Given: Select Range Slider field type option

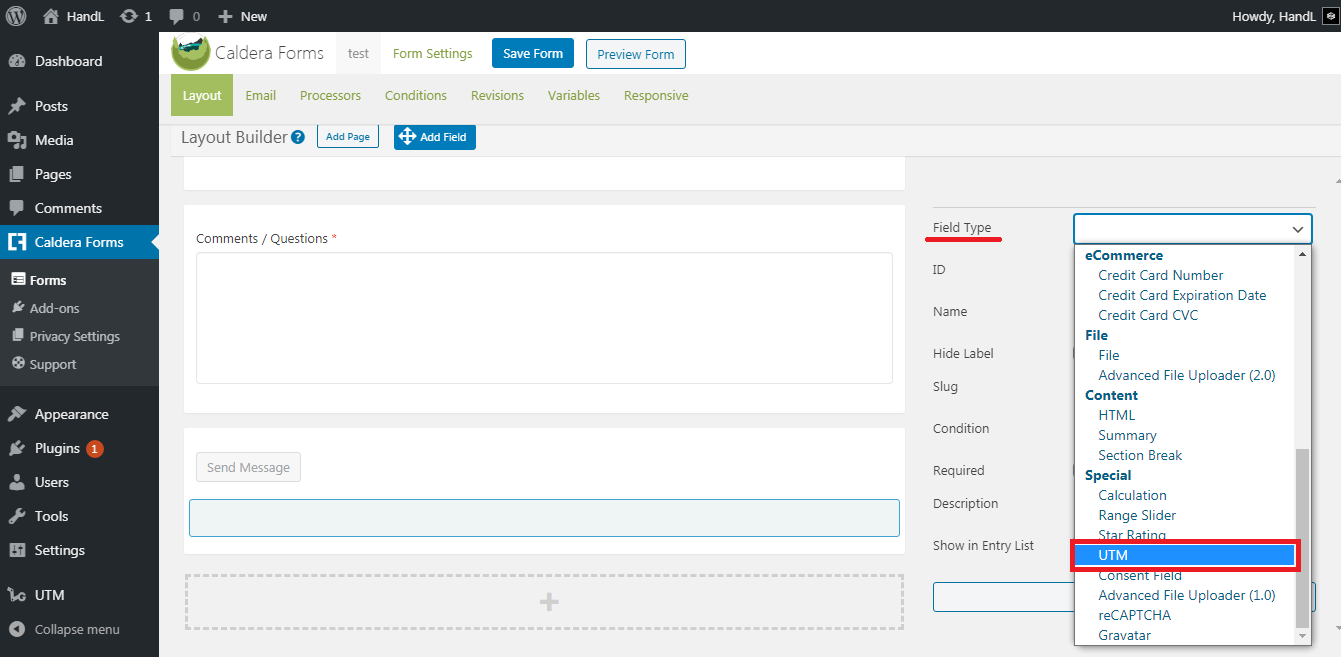Looking at the screenshot, I should (x=1136, y=515).
